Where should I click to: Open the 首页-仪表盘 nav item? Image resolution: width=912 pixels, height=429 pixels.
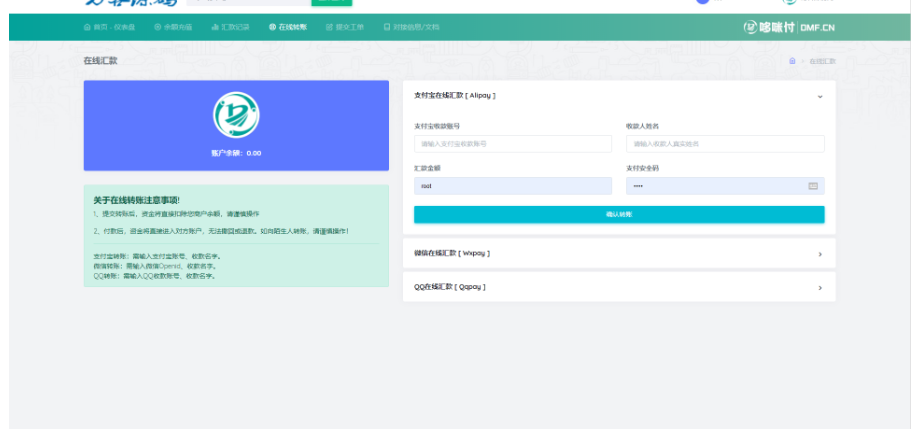[109, 27]
